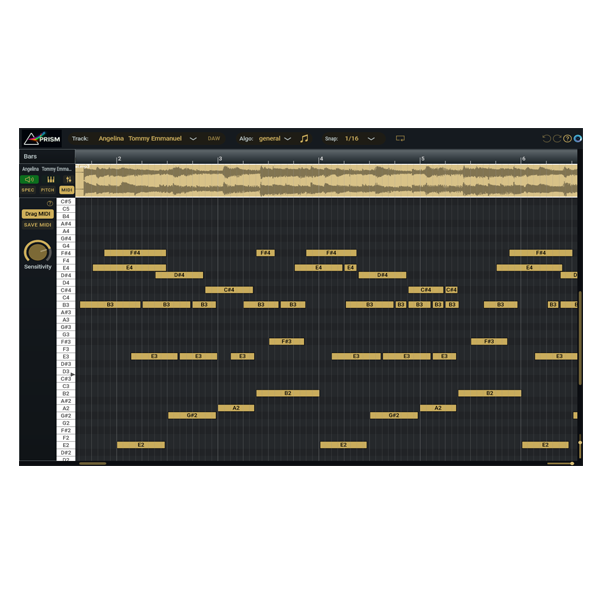The height and width of the screenshot is (600, 600).
Task: Switch to the SPEC view tab
Action: pos(28,189)
